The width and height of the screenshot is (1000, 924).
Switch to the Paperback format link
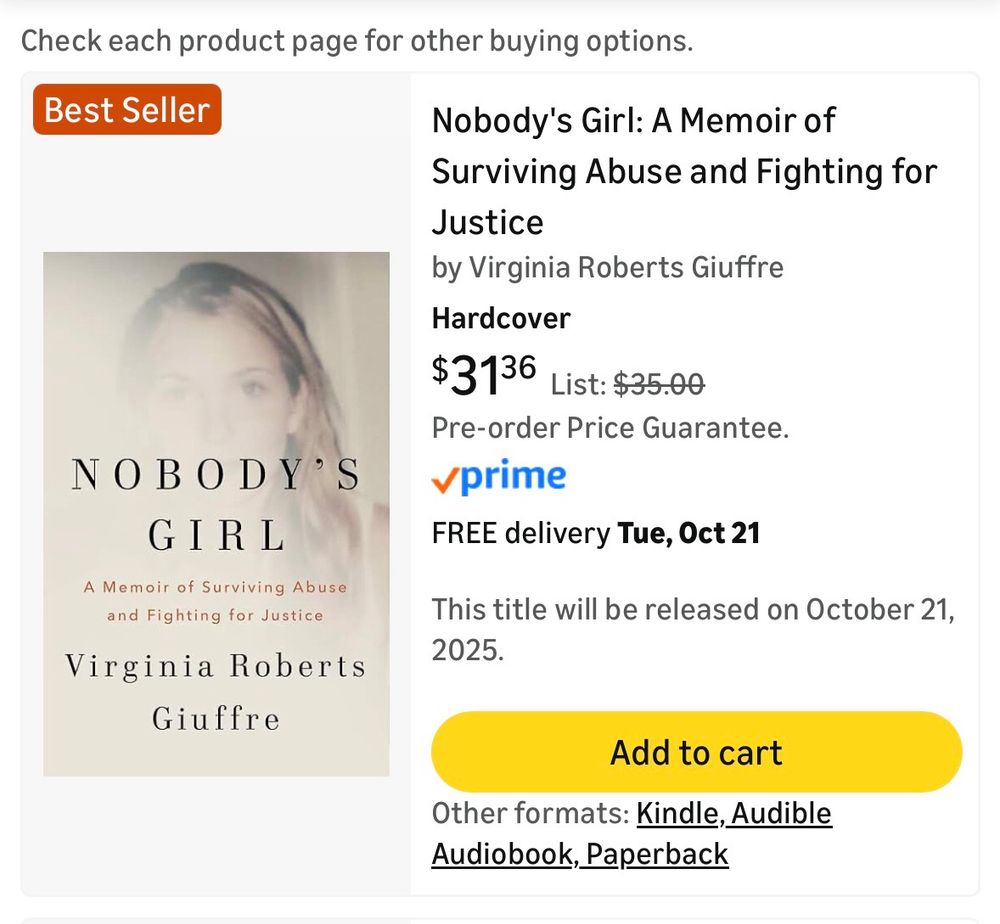[x=657, y=854]
